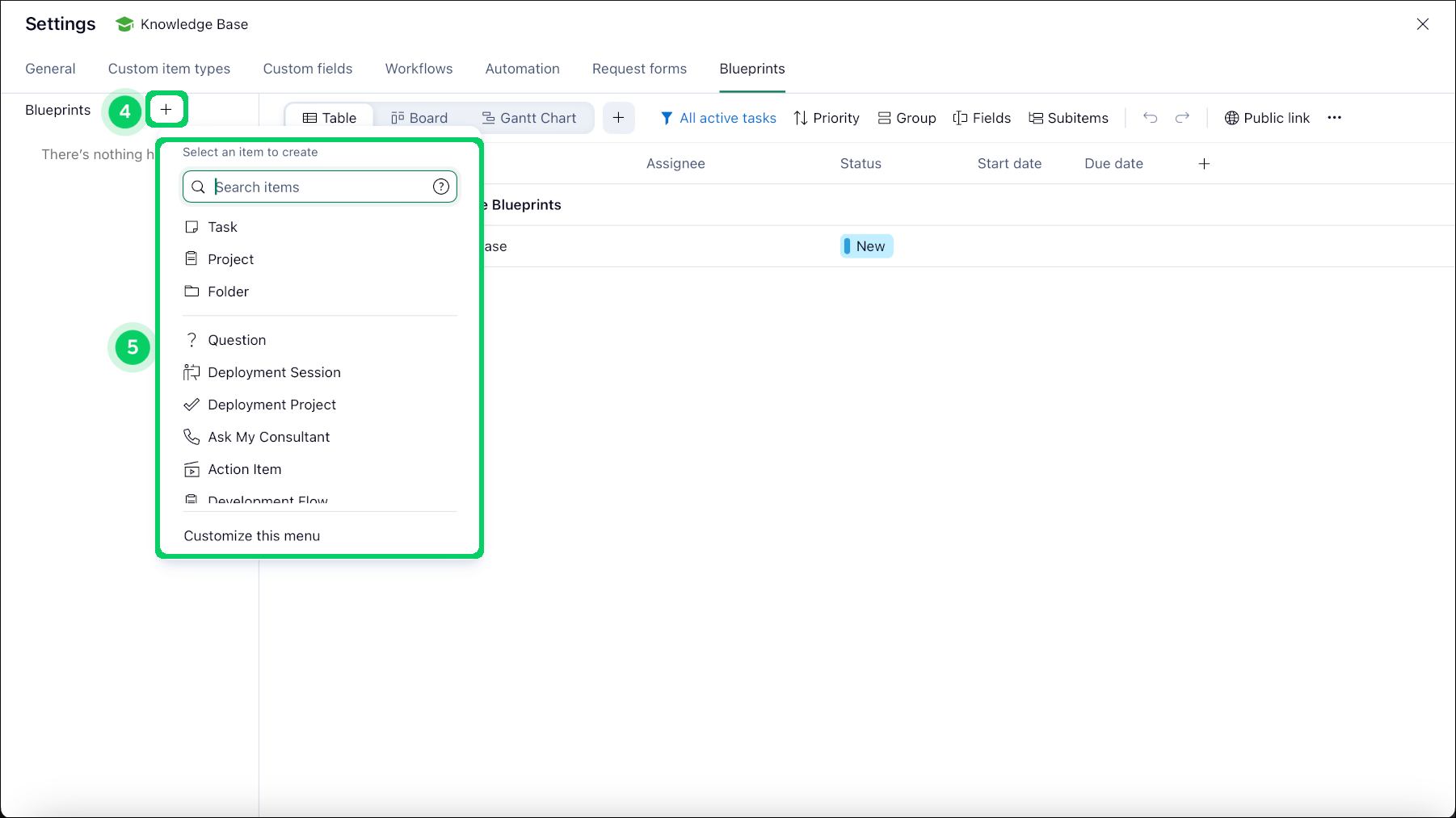This screenshot has width=1456, height=818.
Task: Click the undo arrow icon
Action: [x=1150, y=118]
